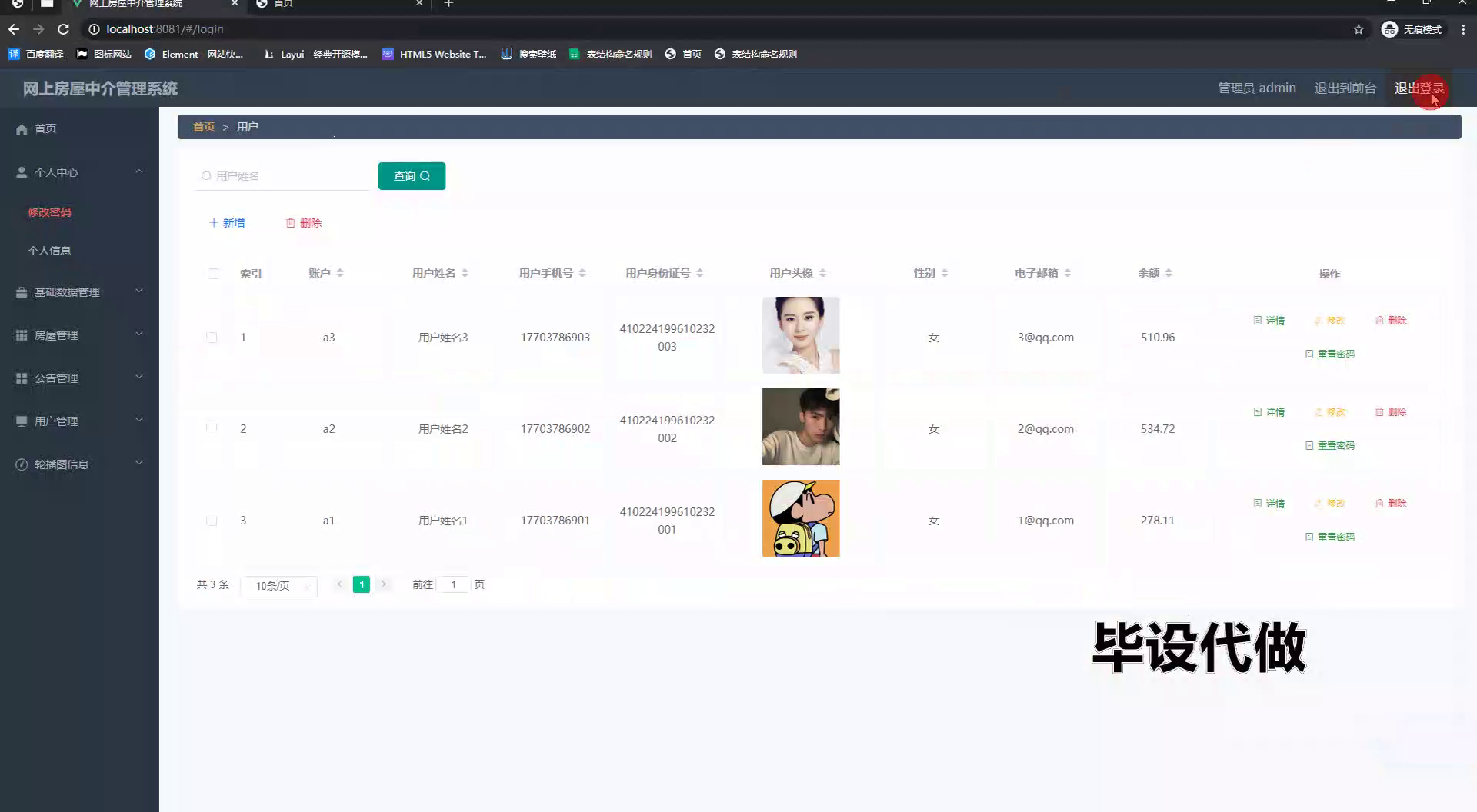Click the 新增 add button
1477x812 pixels.
227,223
